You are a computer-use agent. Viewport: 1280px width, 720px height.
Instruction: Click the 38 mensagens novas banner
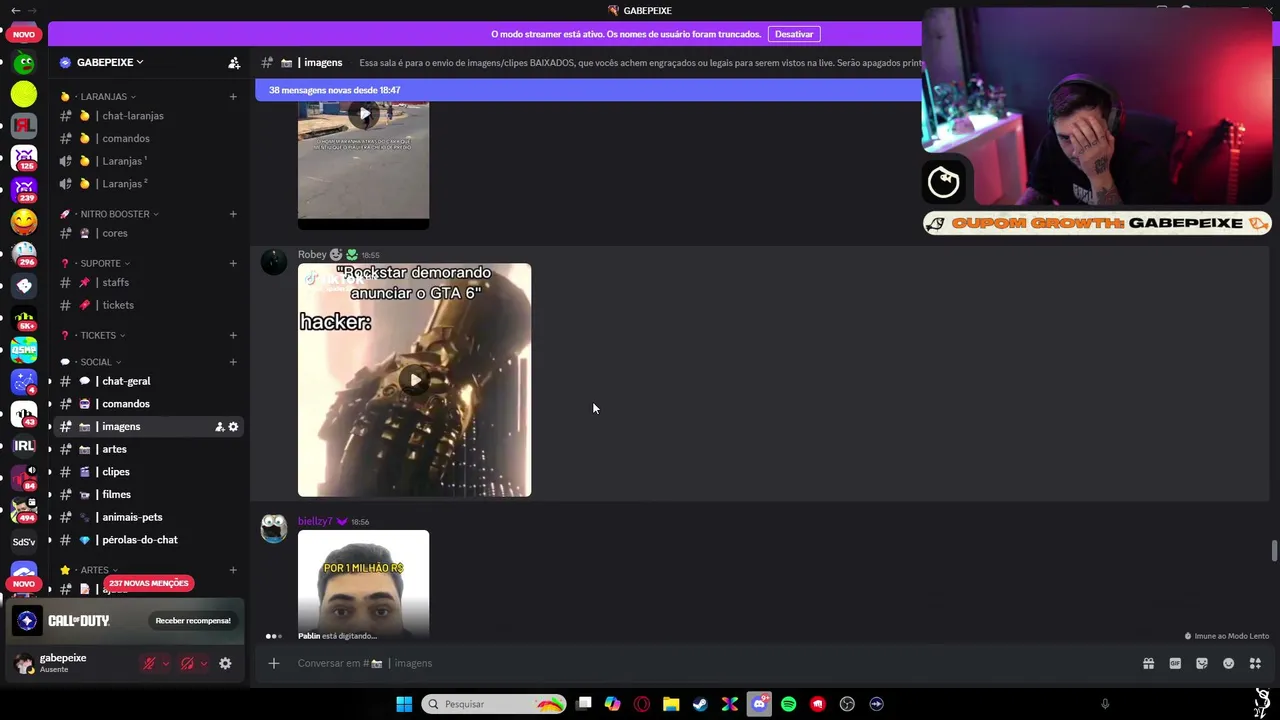pos(588,90)
